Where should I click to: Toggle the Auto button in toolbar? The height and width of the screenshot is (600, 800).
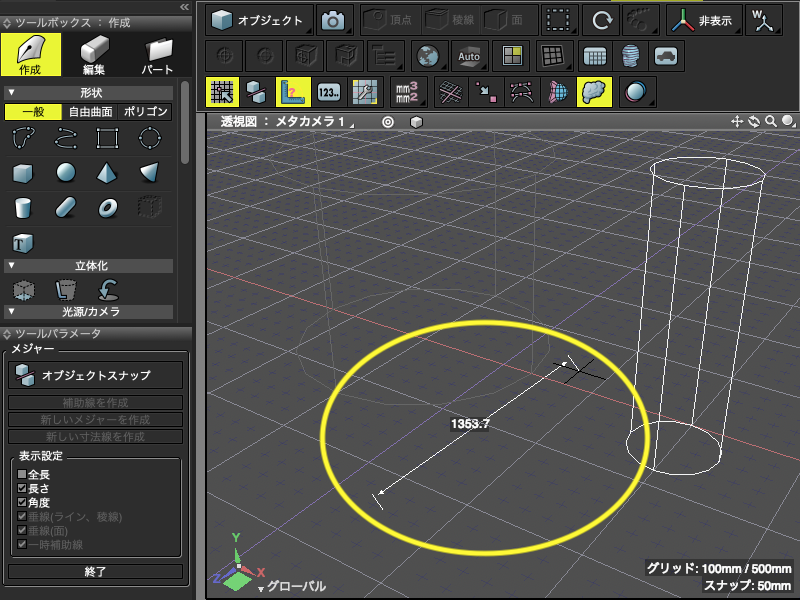tap(469, 56)
